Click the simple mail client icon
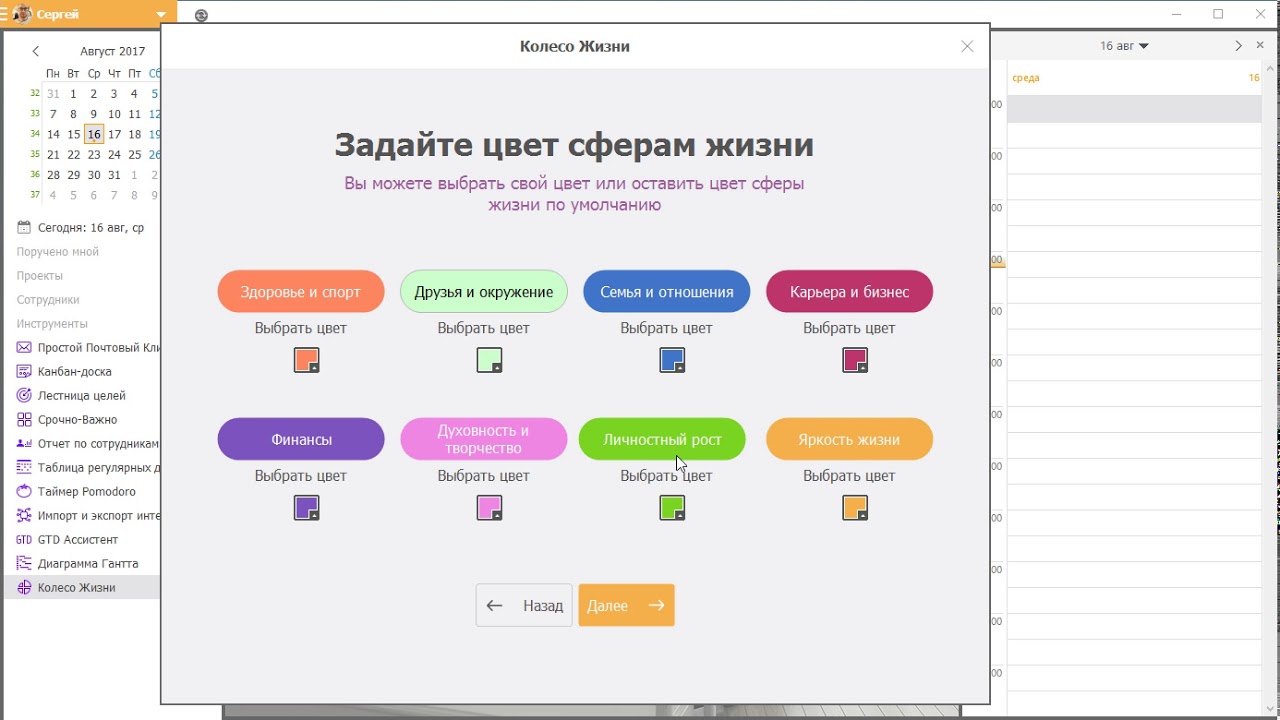Screen dimensions: 1280x720 [24, 348]
